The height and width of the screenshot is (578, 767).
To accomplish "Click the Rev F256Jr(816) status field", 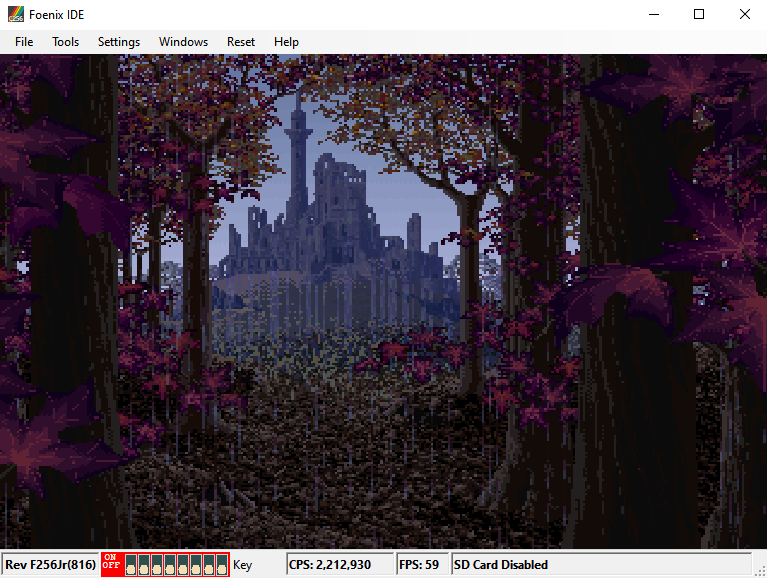I will click(50, 565).
